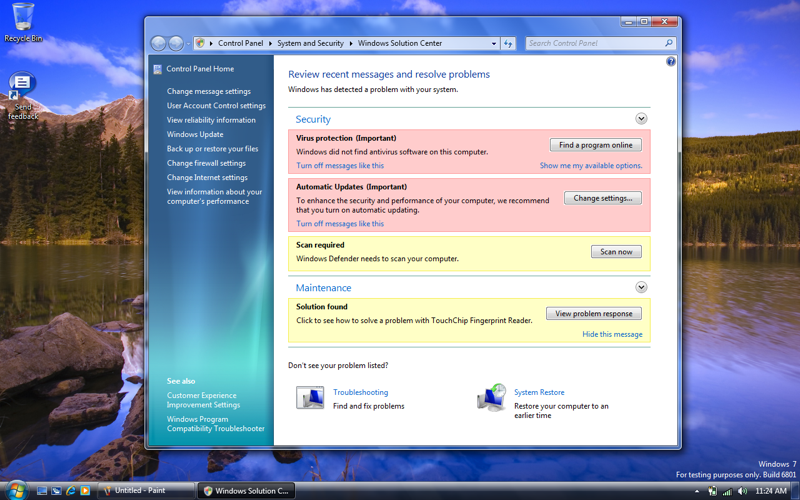
Task: Open Windows Update sidebar link
Action: (x=195, y=134)
